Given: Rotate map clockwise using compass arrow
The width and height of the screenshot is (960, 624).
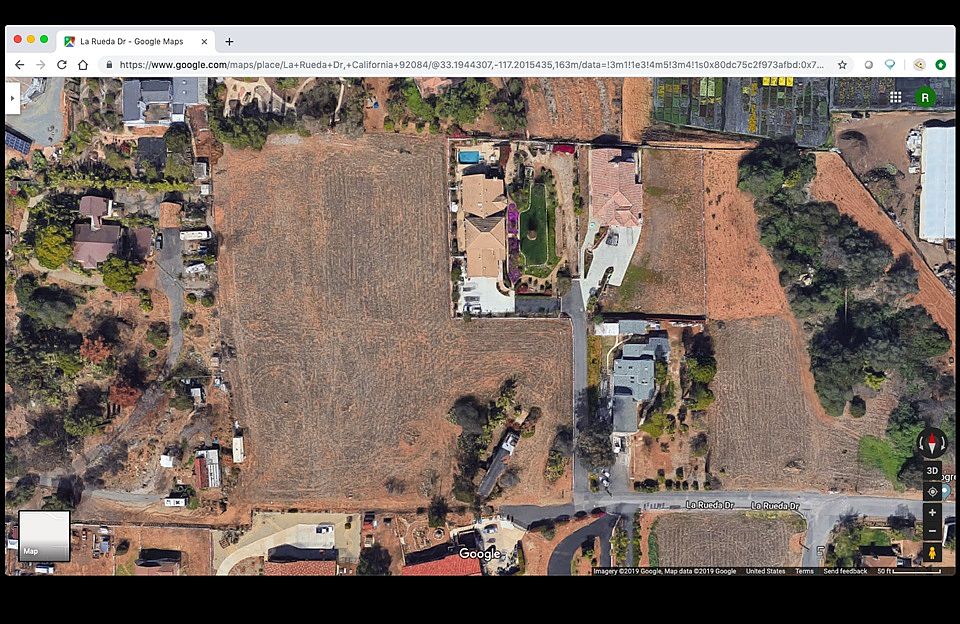Looking at the screenshot, I should pyautogui.click(x=943, y=443).
